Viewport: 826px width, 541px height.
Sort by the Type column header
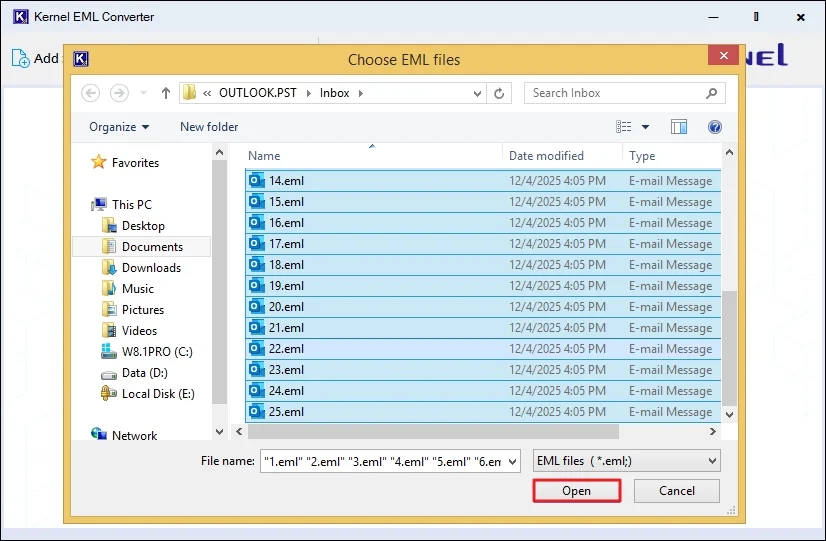coord(672,156)
